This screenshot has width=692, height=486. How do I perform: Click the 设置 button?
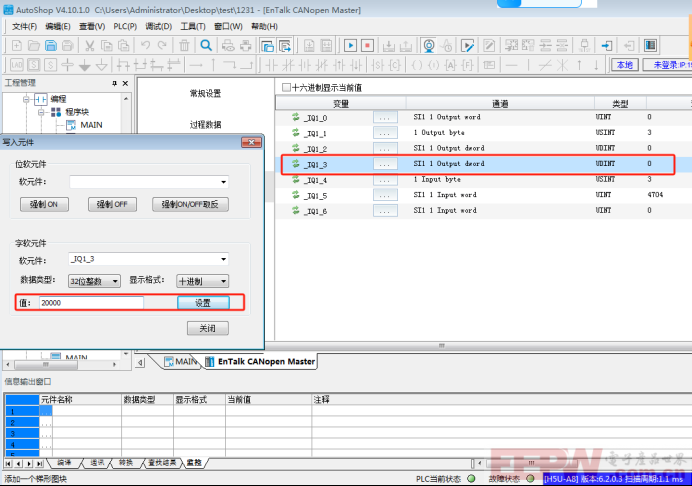(203, 303)
